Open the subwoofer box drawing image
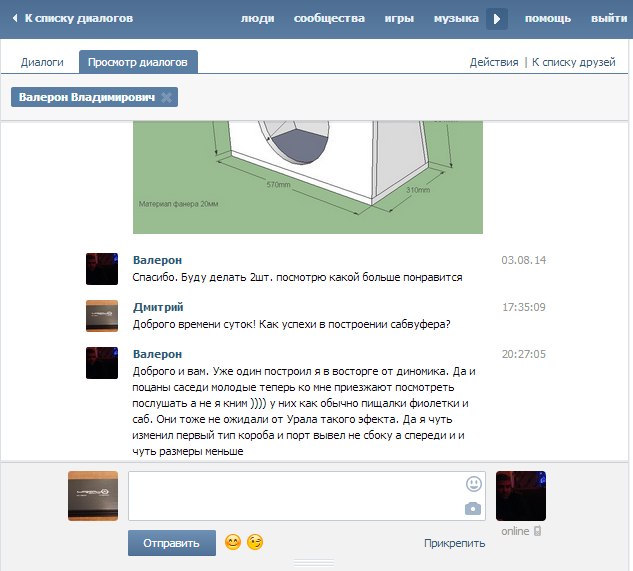Image resolution: width=633 pixels, height=571 pixels. [308, 177]
